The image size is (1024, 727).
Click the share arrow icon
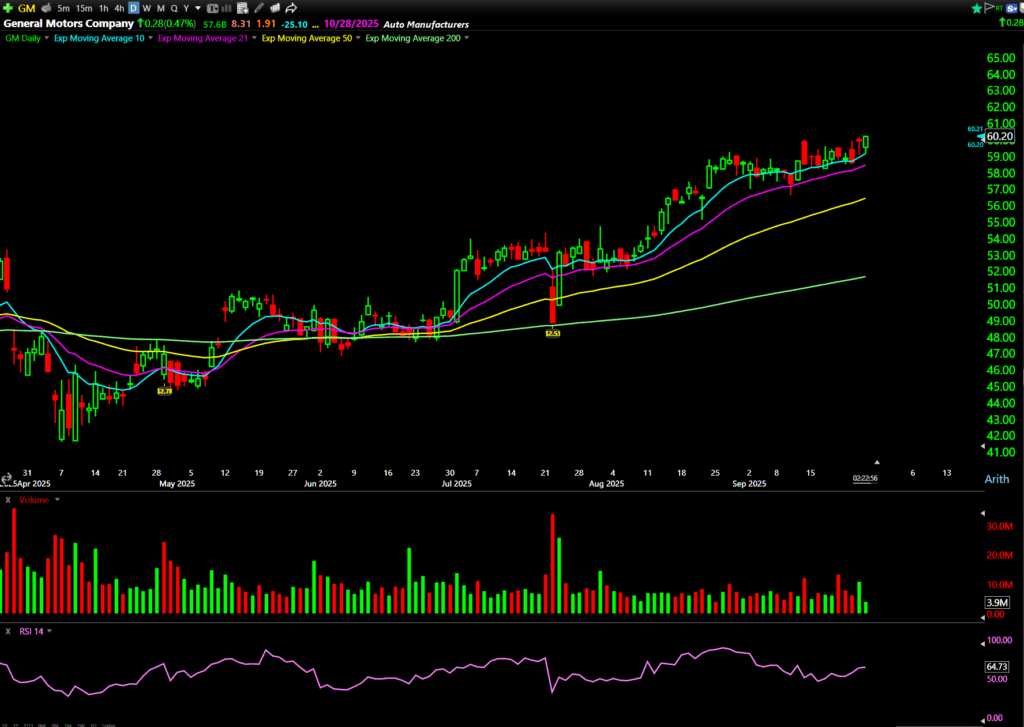click(x=291, y=8)
